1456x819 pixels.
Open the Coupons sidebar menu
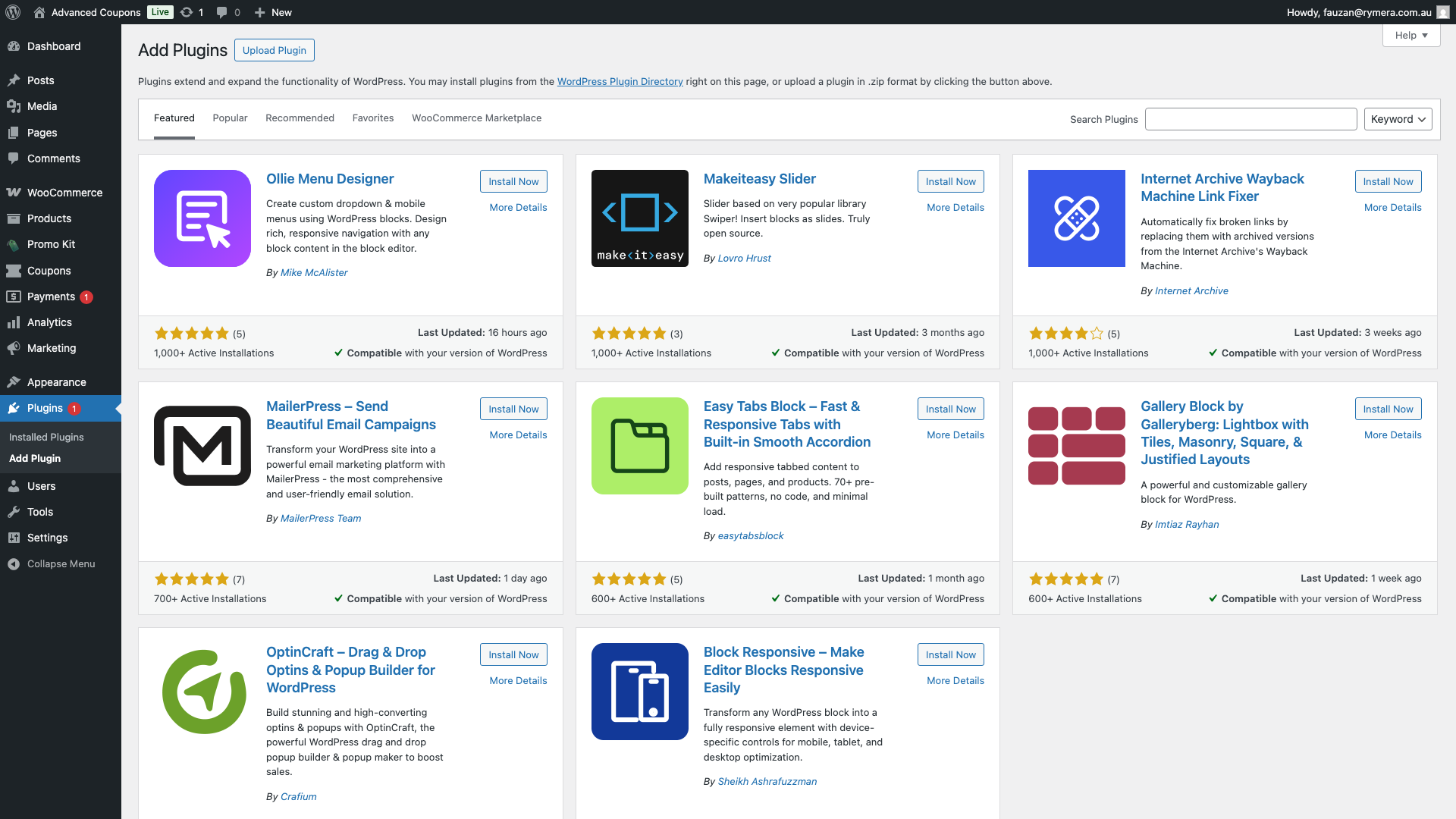click(49, 271)
